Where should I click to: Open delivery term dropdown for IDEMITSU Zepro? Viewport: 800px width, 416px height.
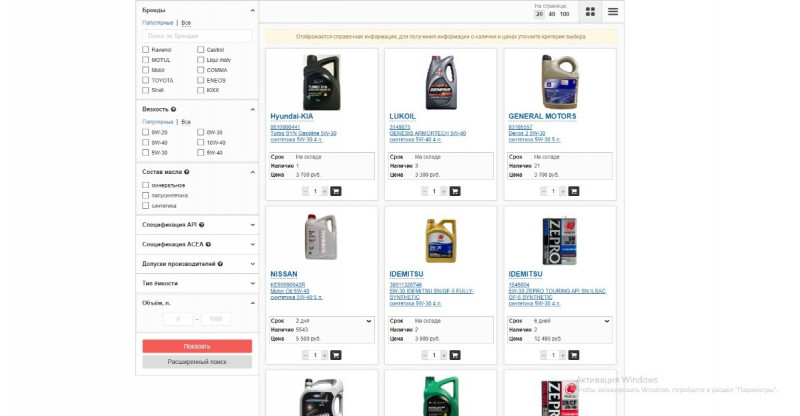click(x=607, y=321)
